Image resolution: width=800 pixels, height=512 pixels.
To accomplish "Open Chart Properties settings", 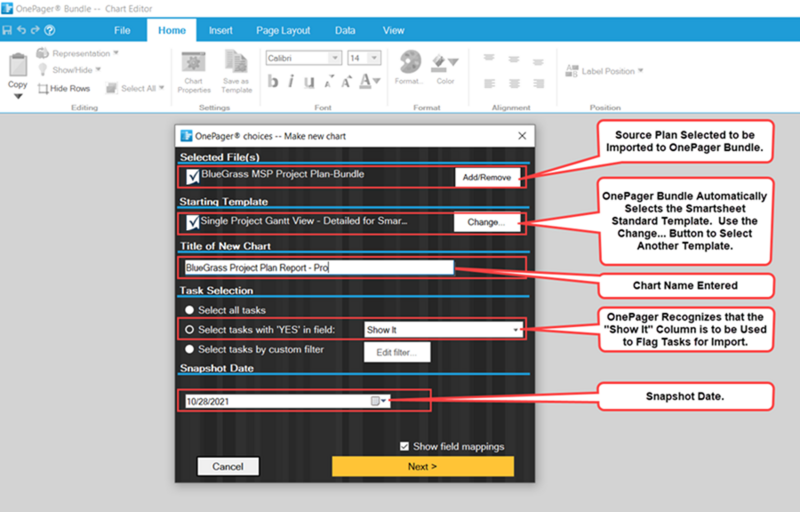I will coord(194,72).
